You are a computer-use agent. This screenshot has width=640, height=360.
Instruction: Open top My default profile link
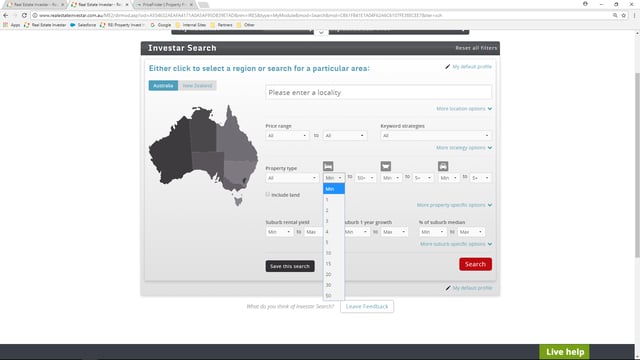[472, 67]
